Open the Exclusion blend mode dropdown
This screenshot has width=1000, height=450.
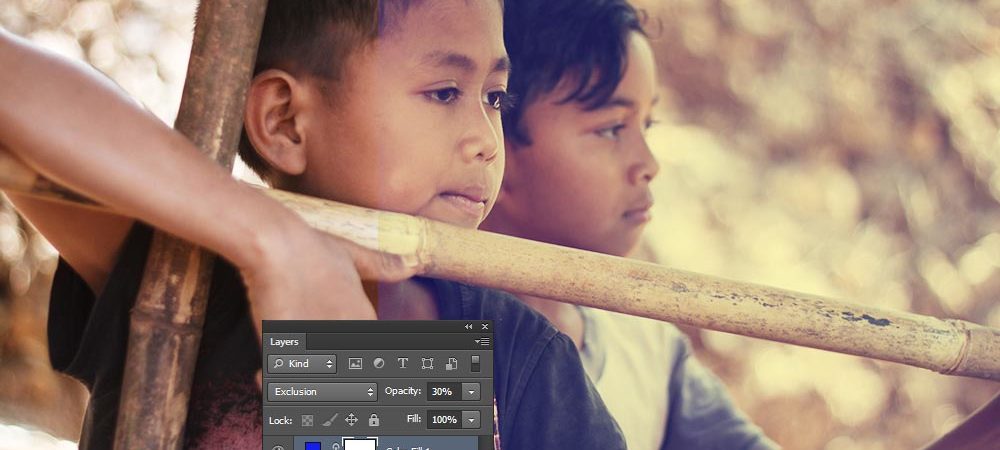tap(323, 391)
